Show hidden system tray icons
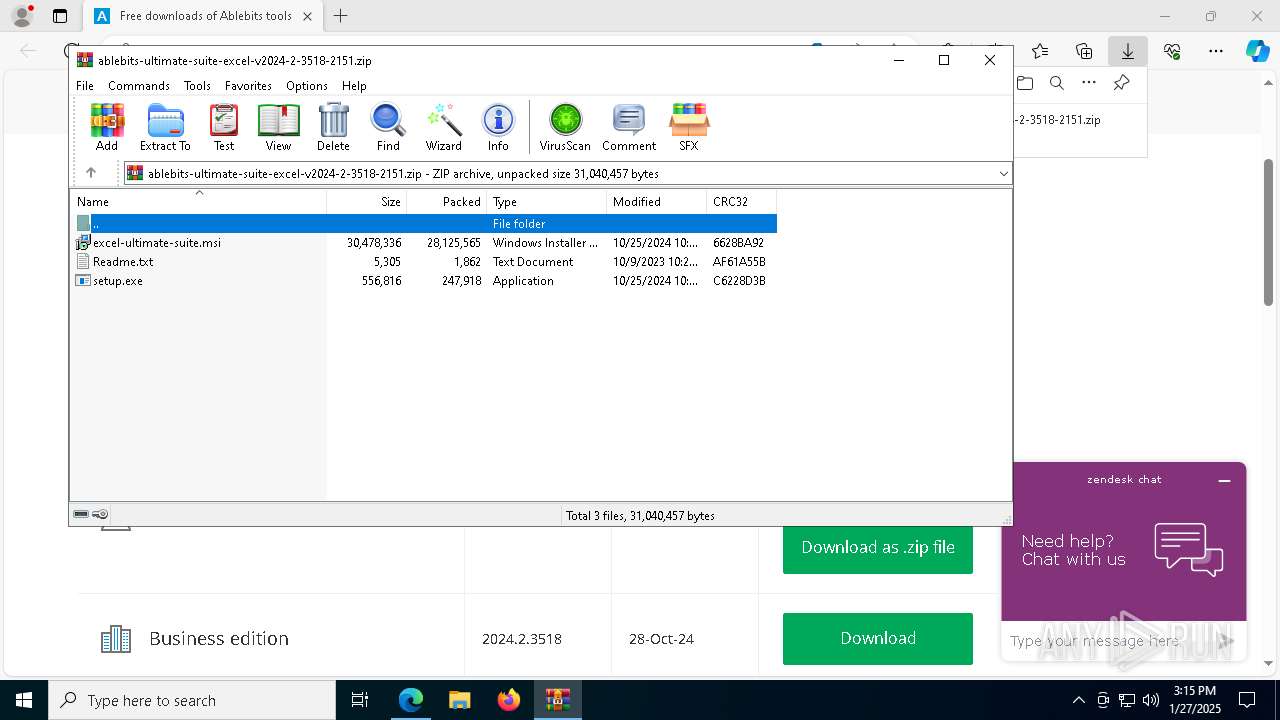 [x=1078, y=700]
